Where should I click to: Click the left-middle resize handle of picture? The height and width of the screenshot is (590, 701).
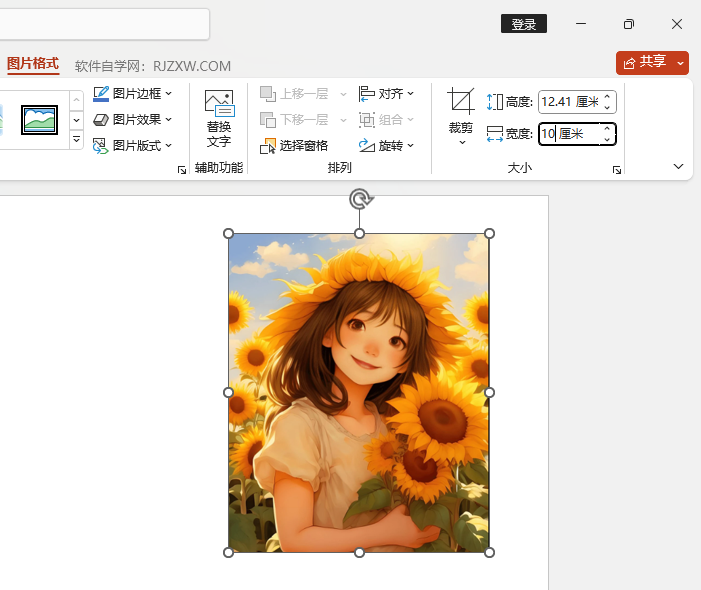pos(228,392)
